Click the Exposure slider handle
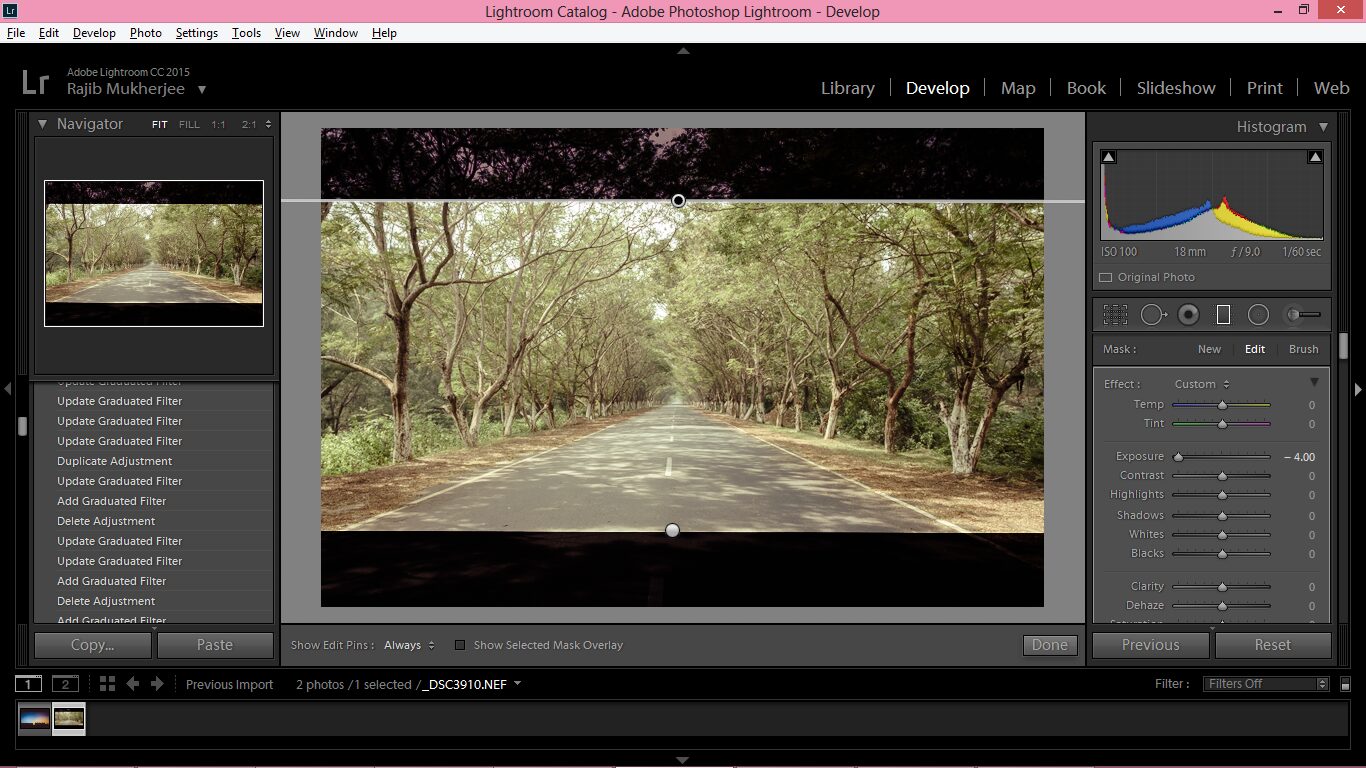This screenshot has width=1366, height=768. tap(1178, 457)
